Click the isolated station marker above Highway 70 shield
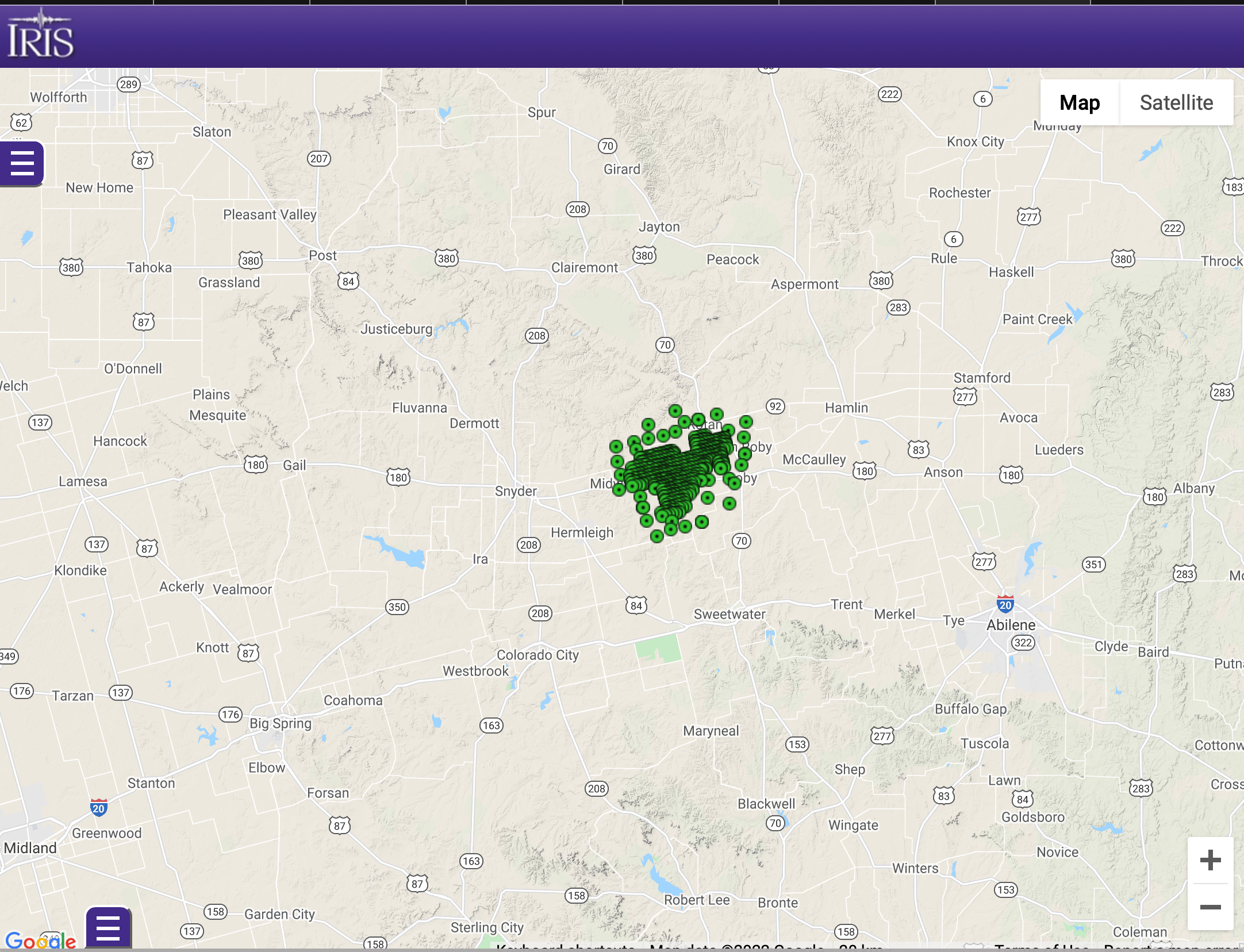The image size is (1244, 952). pos(729,504)
